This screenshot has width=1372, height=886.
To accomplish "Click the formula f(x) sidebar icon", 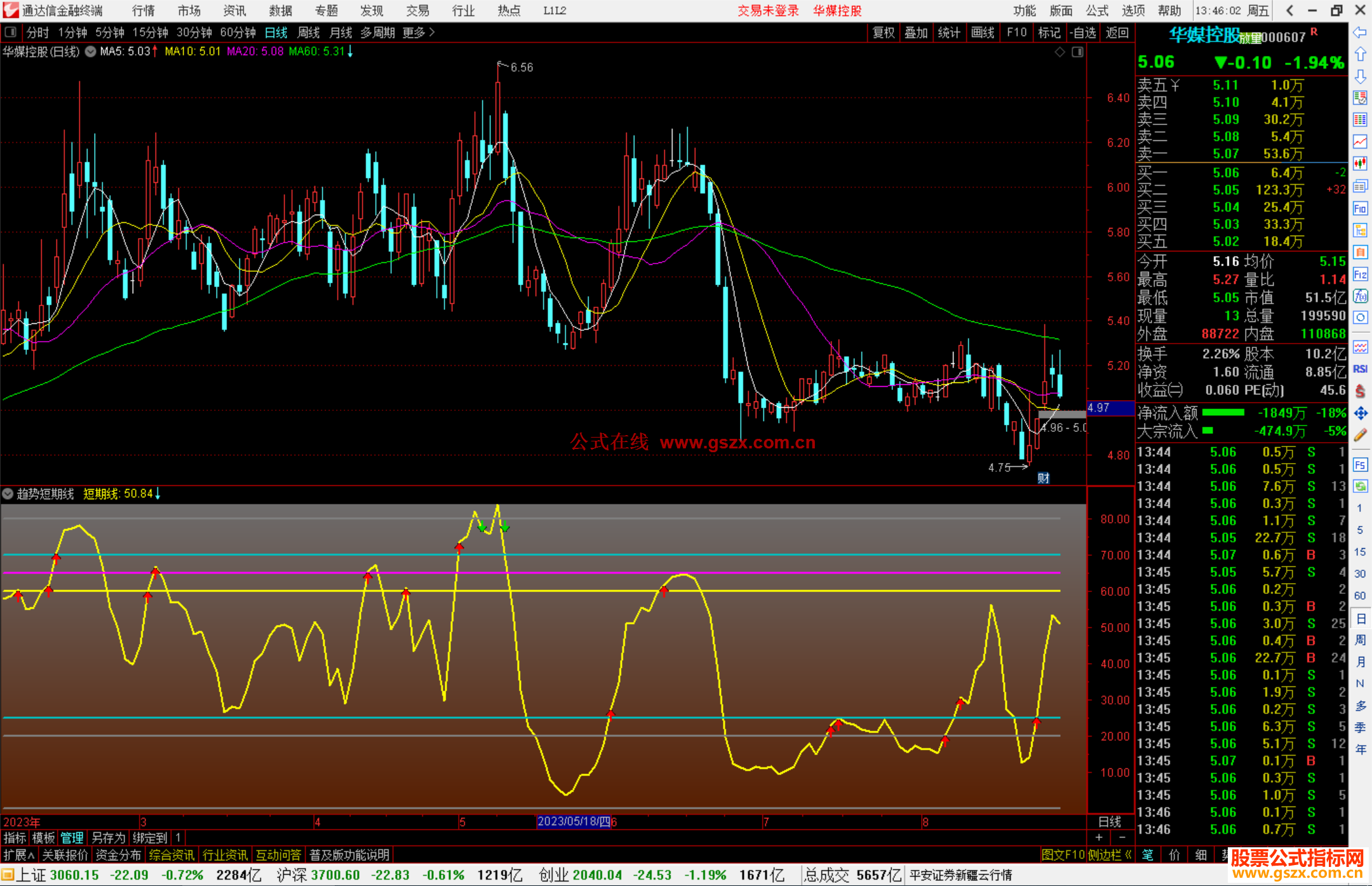I will click(x=1360, y=296).
